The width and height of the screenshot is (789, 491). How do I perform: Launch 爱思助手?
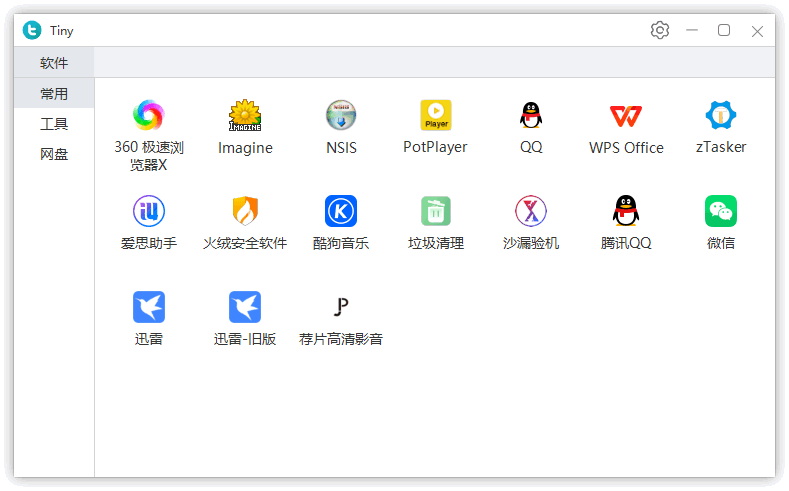(x=148, y=211)
